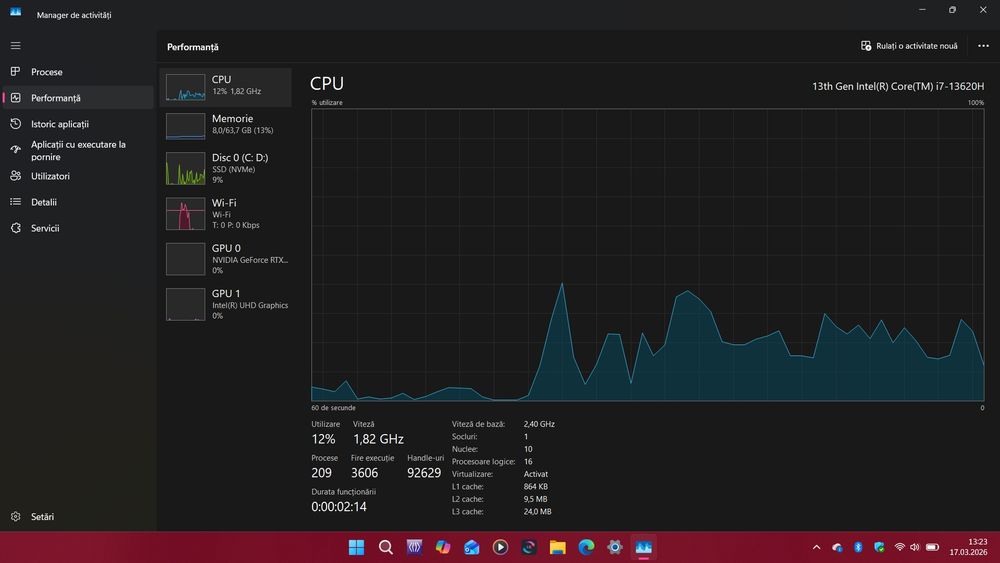Open the Windows Security tray icon

(879, 547)
